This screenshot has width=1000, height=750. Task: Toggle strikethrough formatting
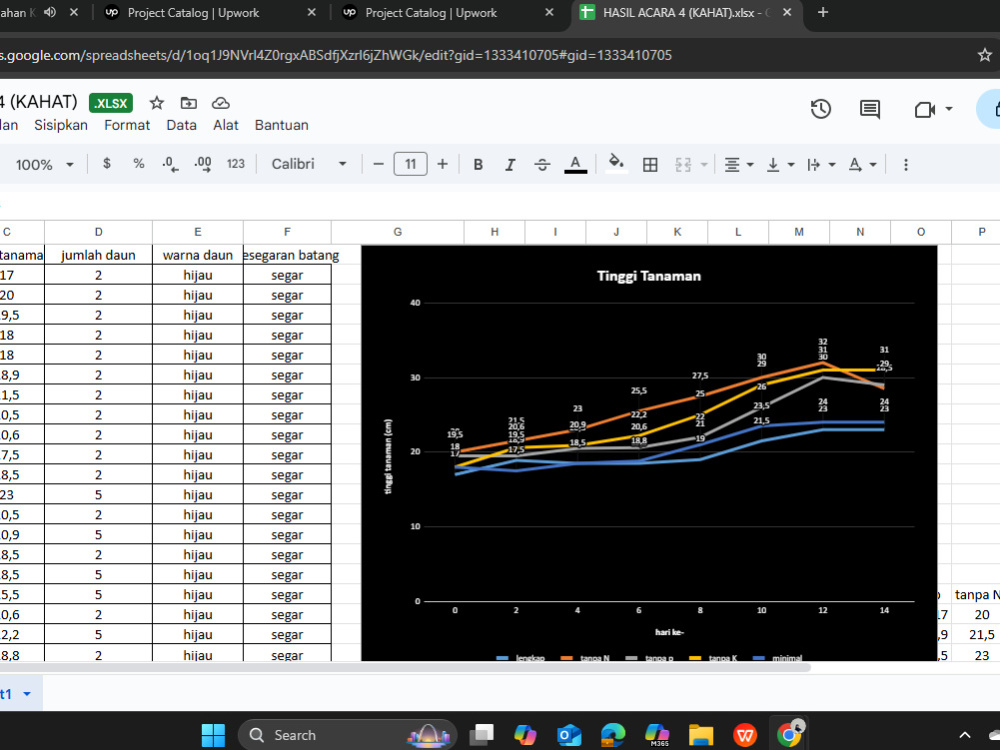point(542,165)
